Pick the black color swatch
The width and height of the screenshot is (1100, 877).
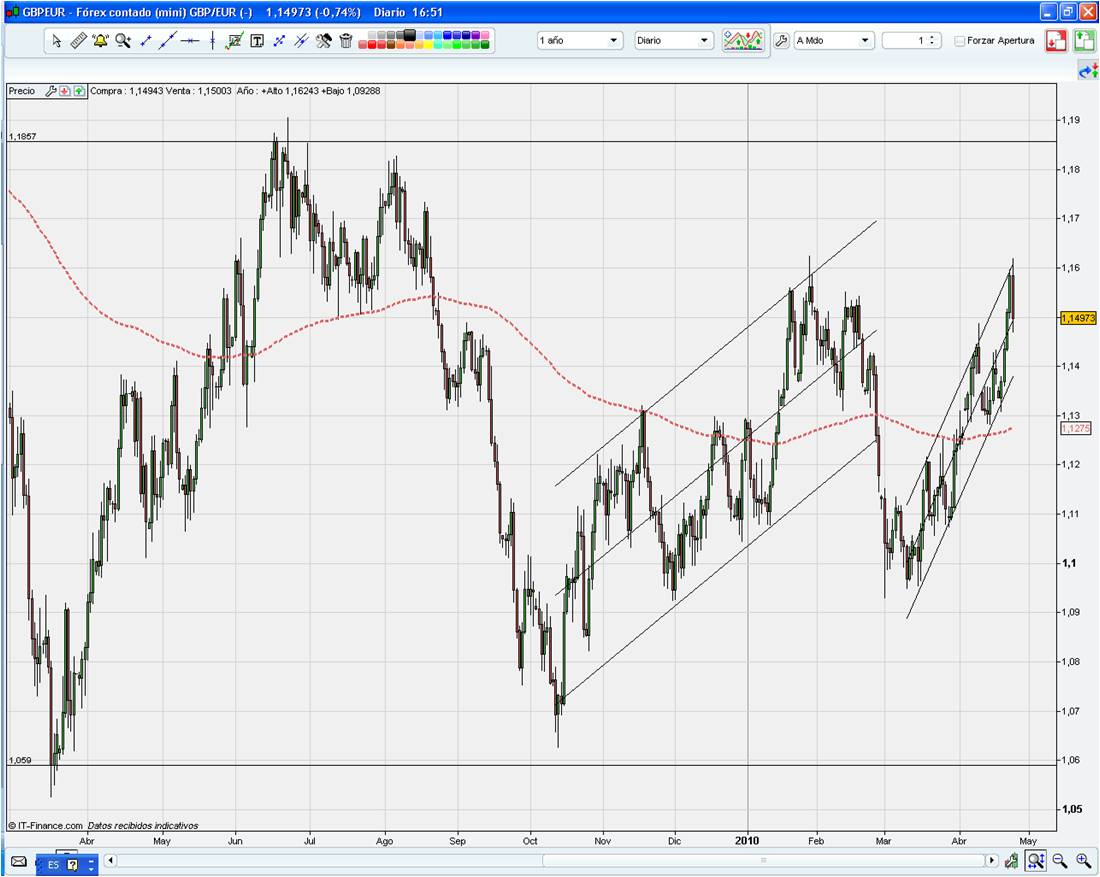pyautogui.click(x=409, y=35)
